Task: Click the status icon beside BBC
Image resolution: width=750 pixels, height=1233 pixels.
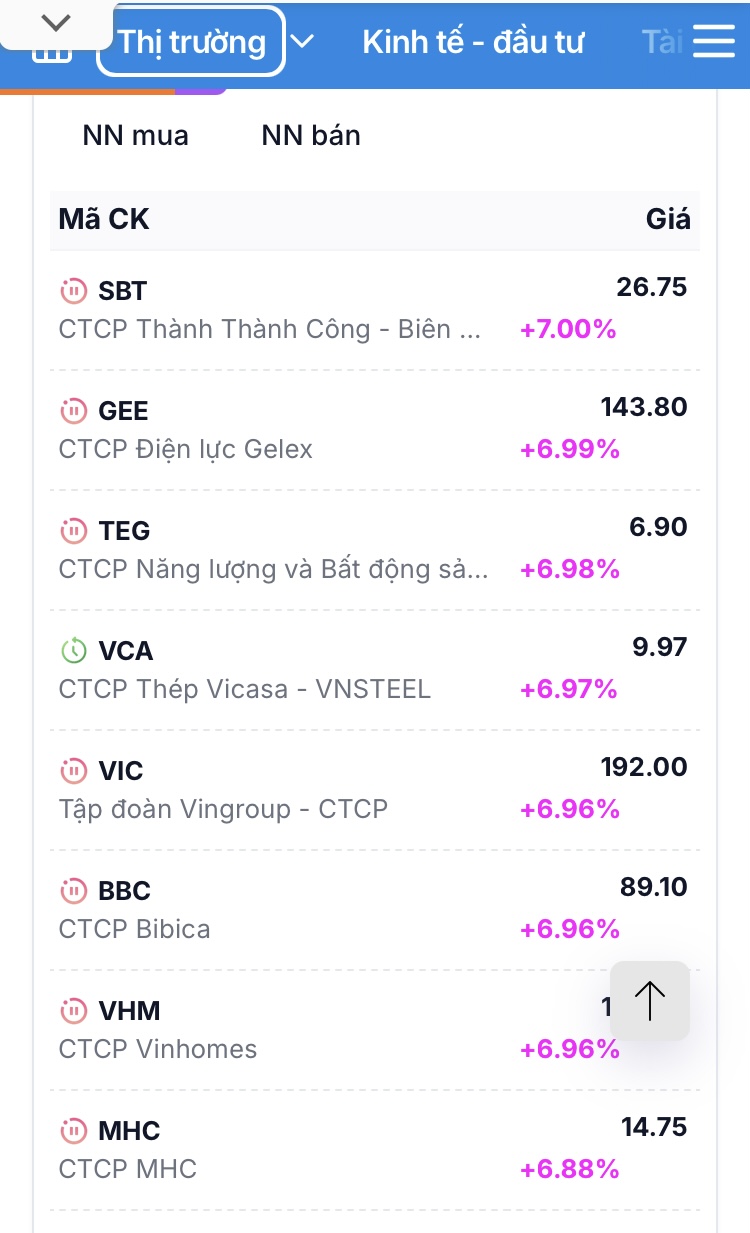Action: (x=74, y=891)
